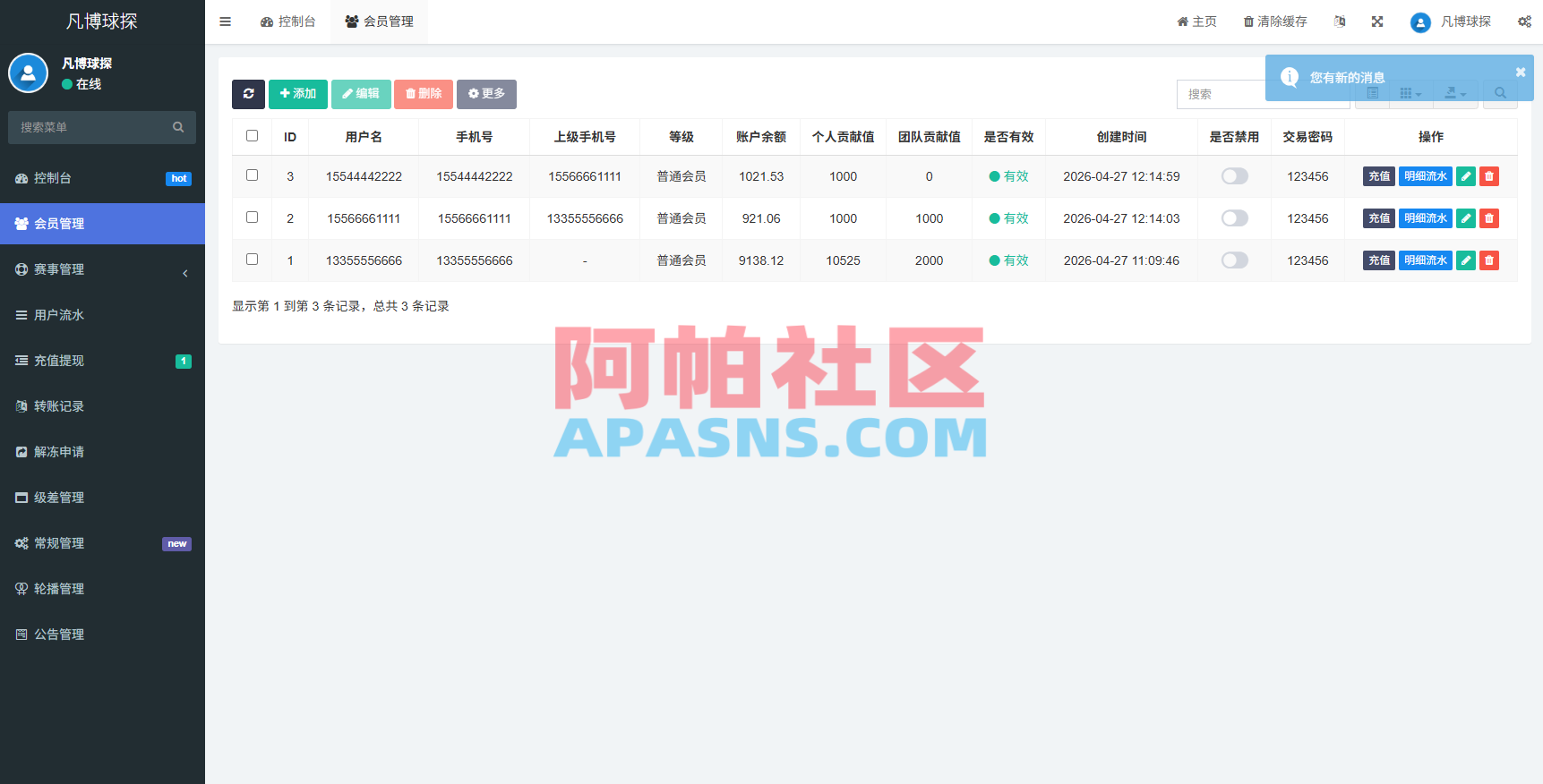Image resolution: width=1543 pixels, height=784 pixels.
Task: Click the user avatar in the sidebar
Action: pyautogui.click(x=28, y=73)
